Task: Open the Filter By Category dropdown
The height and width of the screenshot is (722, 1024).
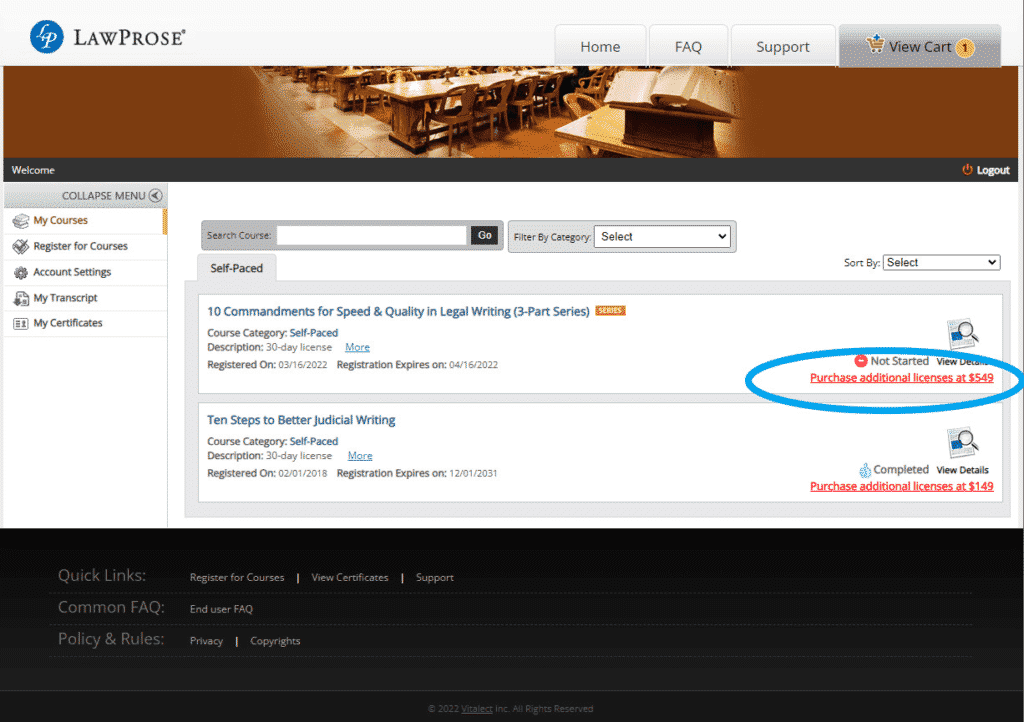Action: click(x=664, y=236)
